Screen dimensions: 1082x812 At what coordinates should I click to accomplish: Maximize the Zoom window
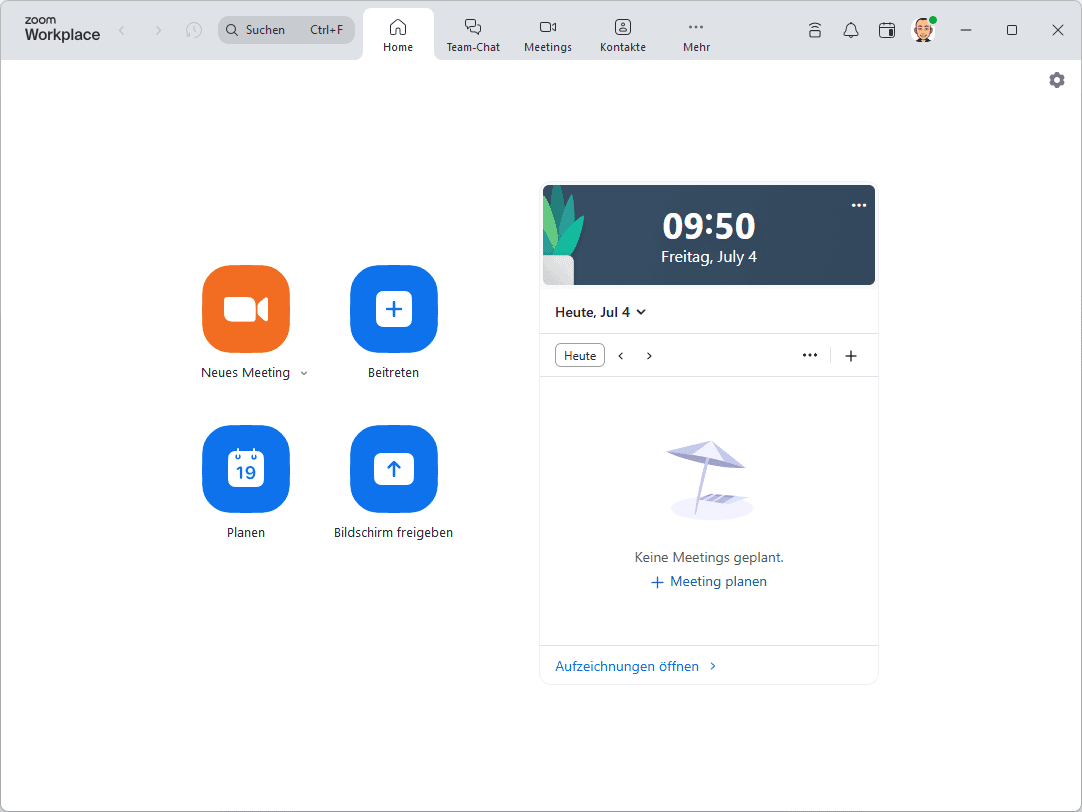coord(1012,30)
